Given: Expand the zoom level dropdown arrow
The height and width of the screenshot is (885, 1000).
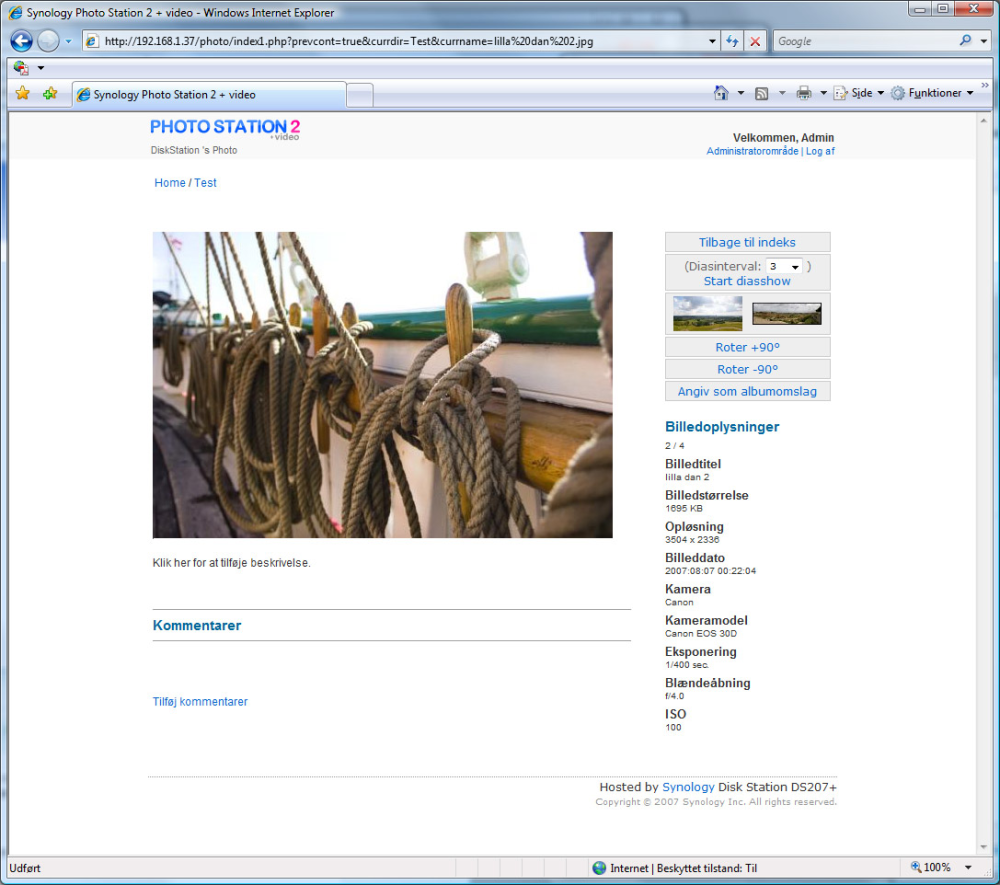Looking at the screenshot, I should (968, 868).
